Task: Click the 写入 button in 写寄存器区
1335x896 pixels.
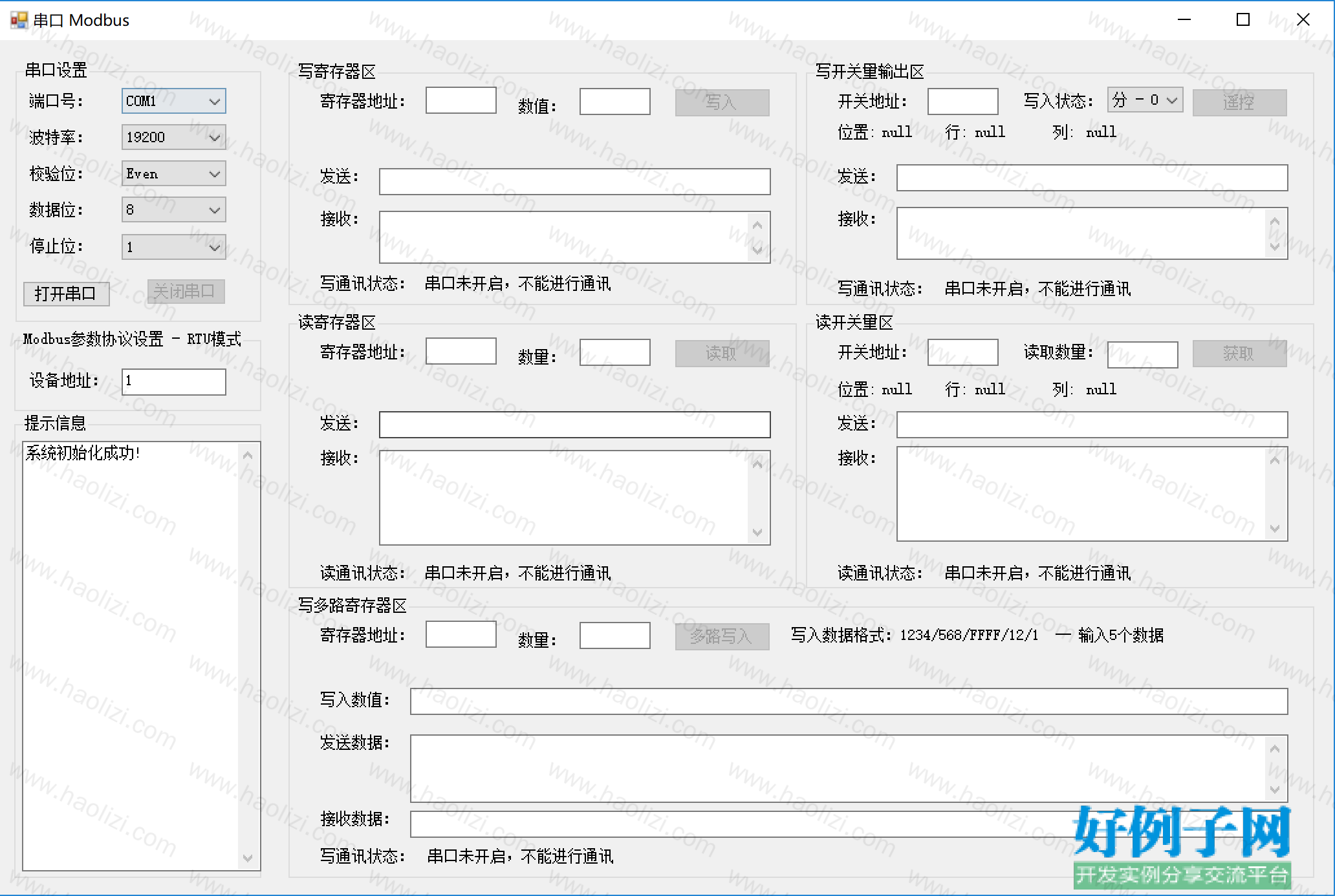Action: coord(722,102)
